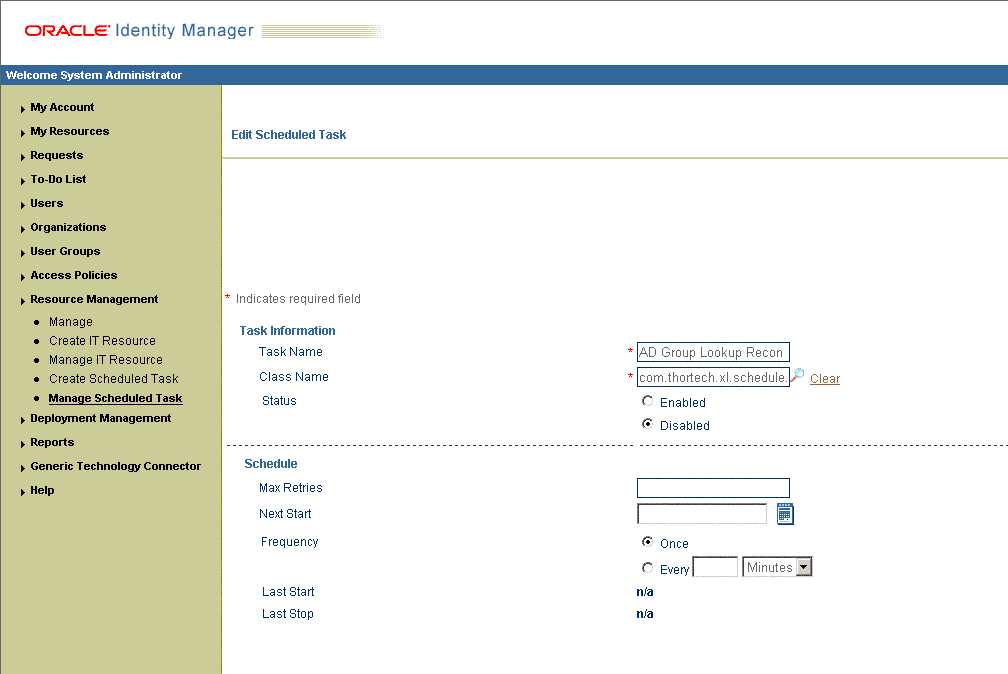Expand the Generic Technology Connector arrow
Viewport: 1008px width, 674px height.
(x=22, y=468)
